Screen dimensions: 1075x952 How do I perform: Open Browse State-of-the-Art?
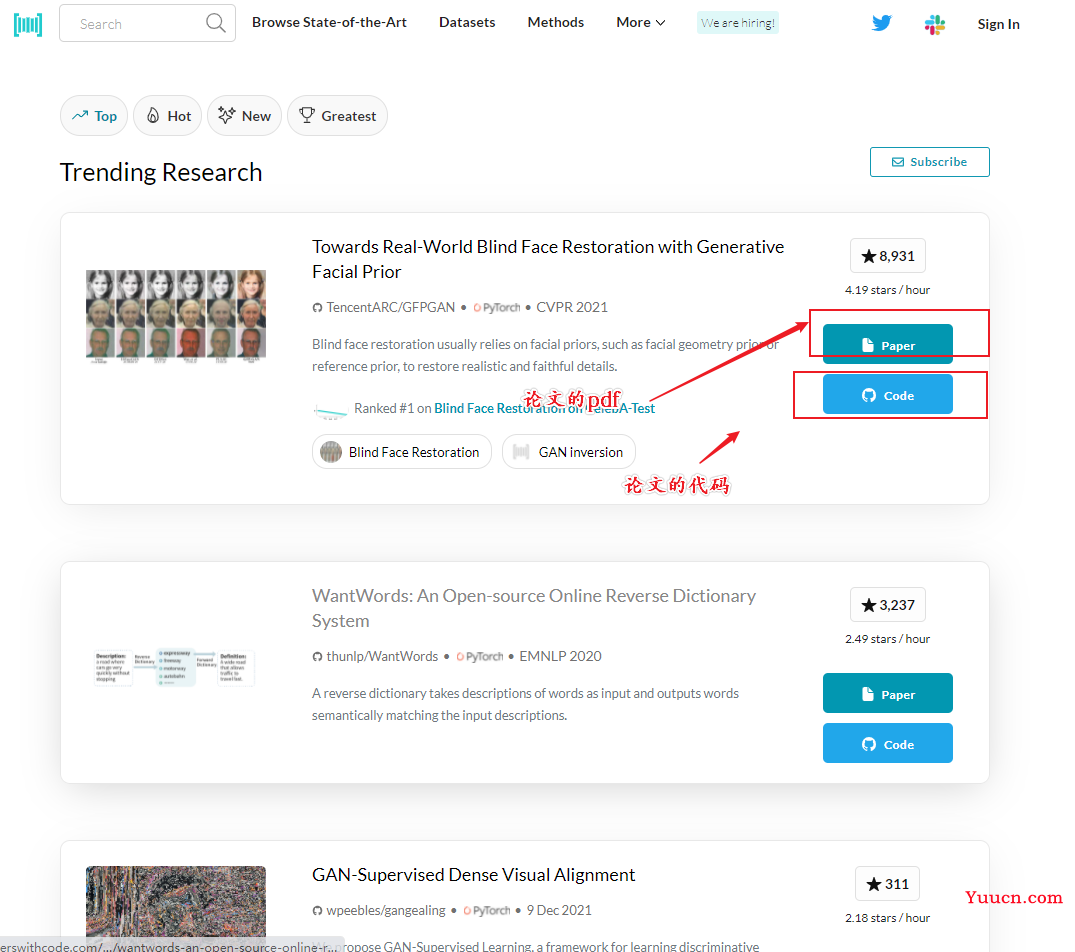tap(329, 23)
